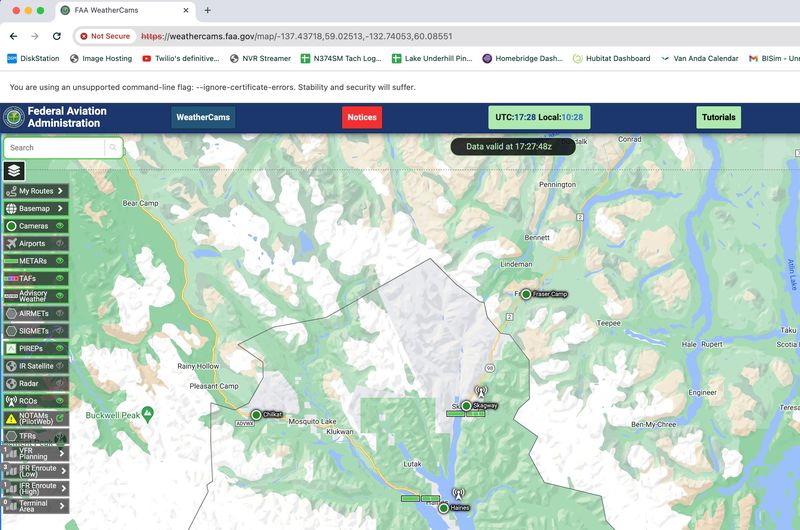
Task: Open Image Hosting bookmark link
Action: [x=101, y=59]
